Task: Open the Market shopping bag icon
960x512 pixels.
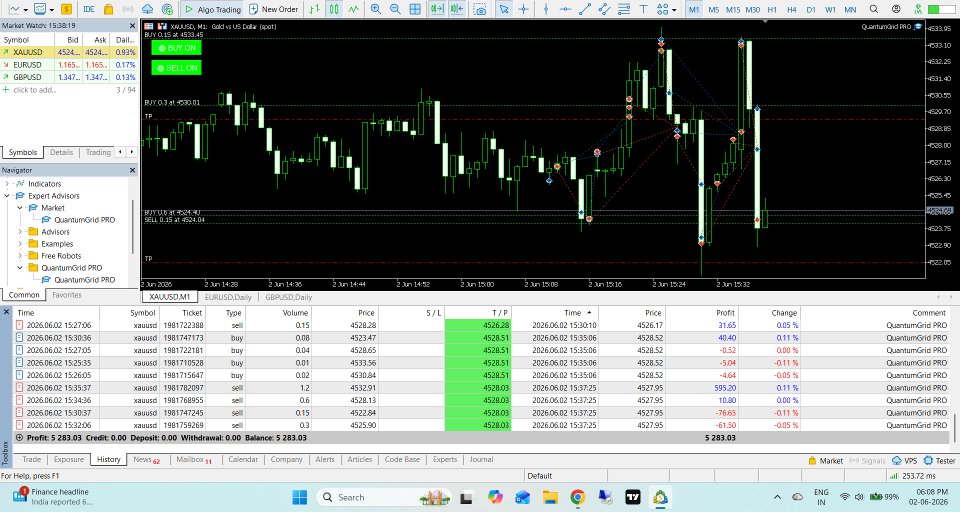Action: [x=108, y=9]
